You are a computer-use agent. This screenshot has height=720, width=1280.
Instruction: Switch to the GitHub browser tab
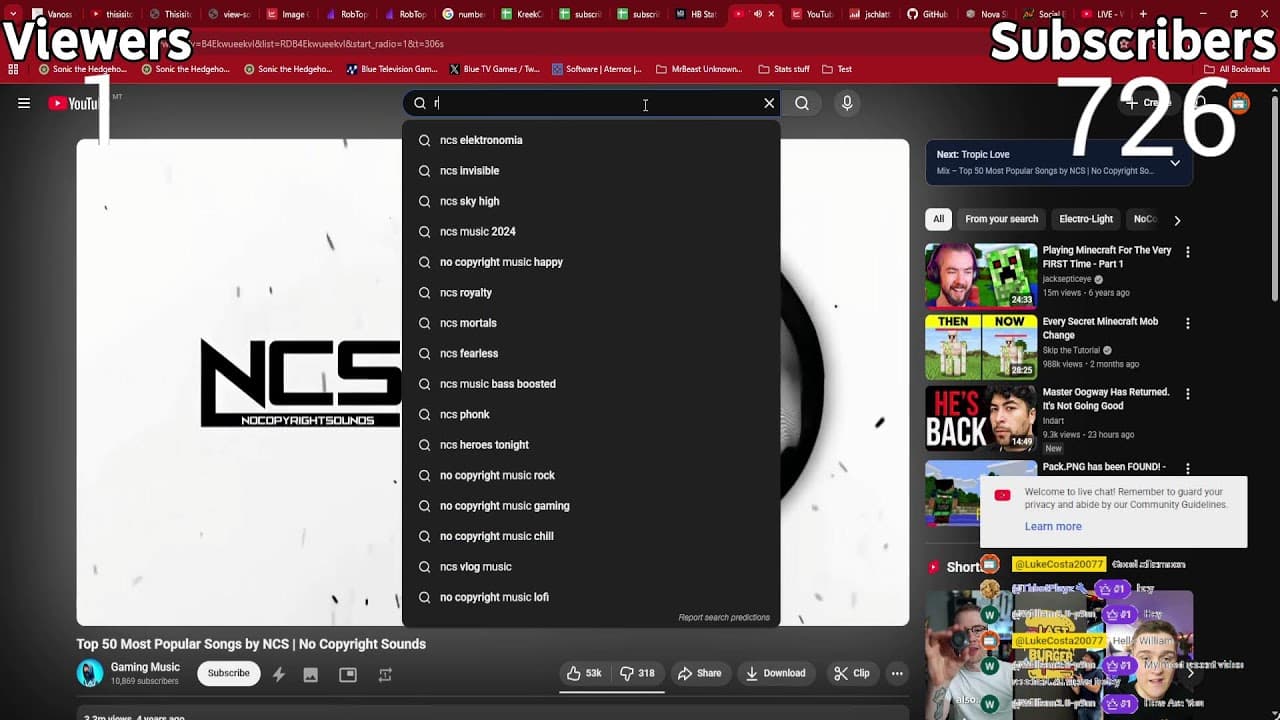(x=928, y=14)
